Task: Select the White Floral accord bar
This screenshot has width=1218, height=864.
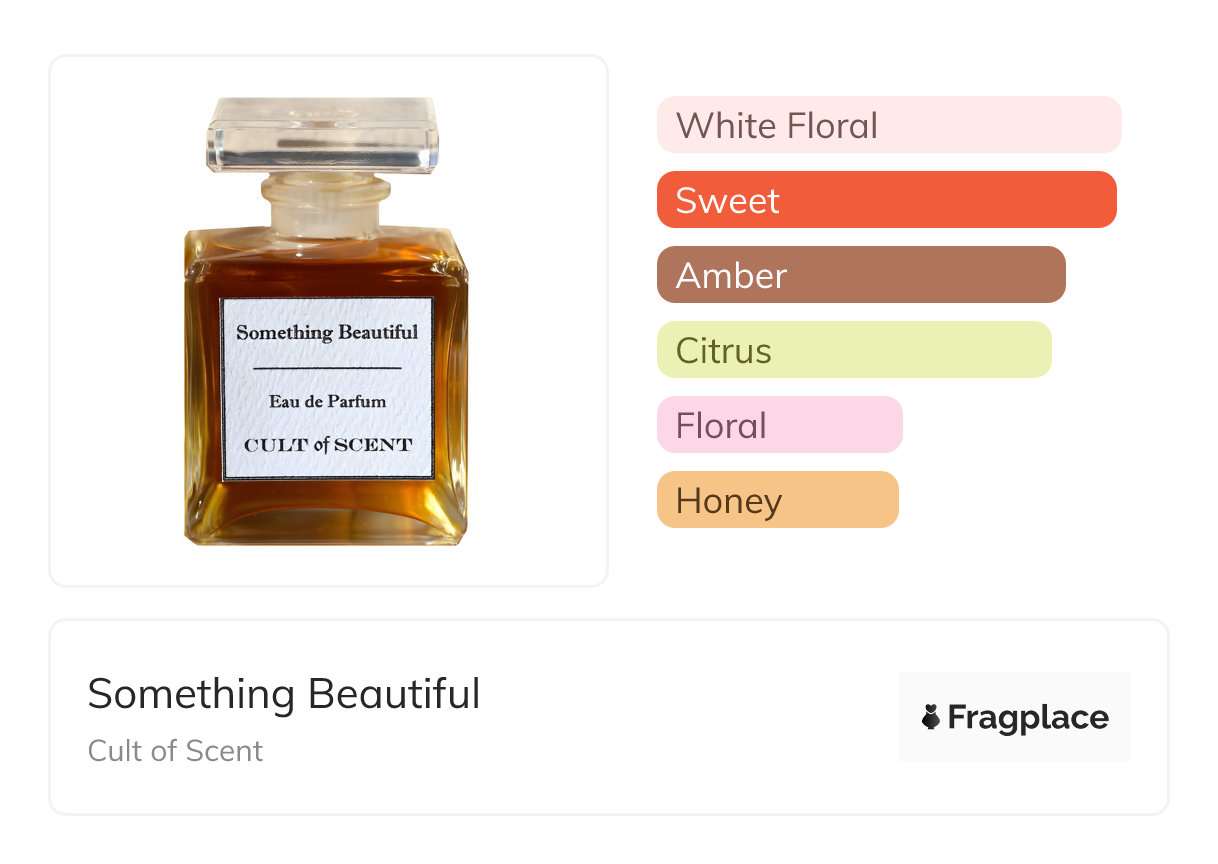Action: tap(888, 125)
